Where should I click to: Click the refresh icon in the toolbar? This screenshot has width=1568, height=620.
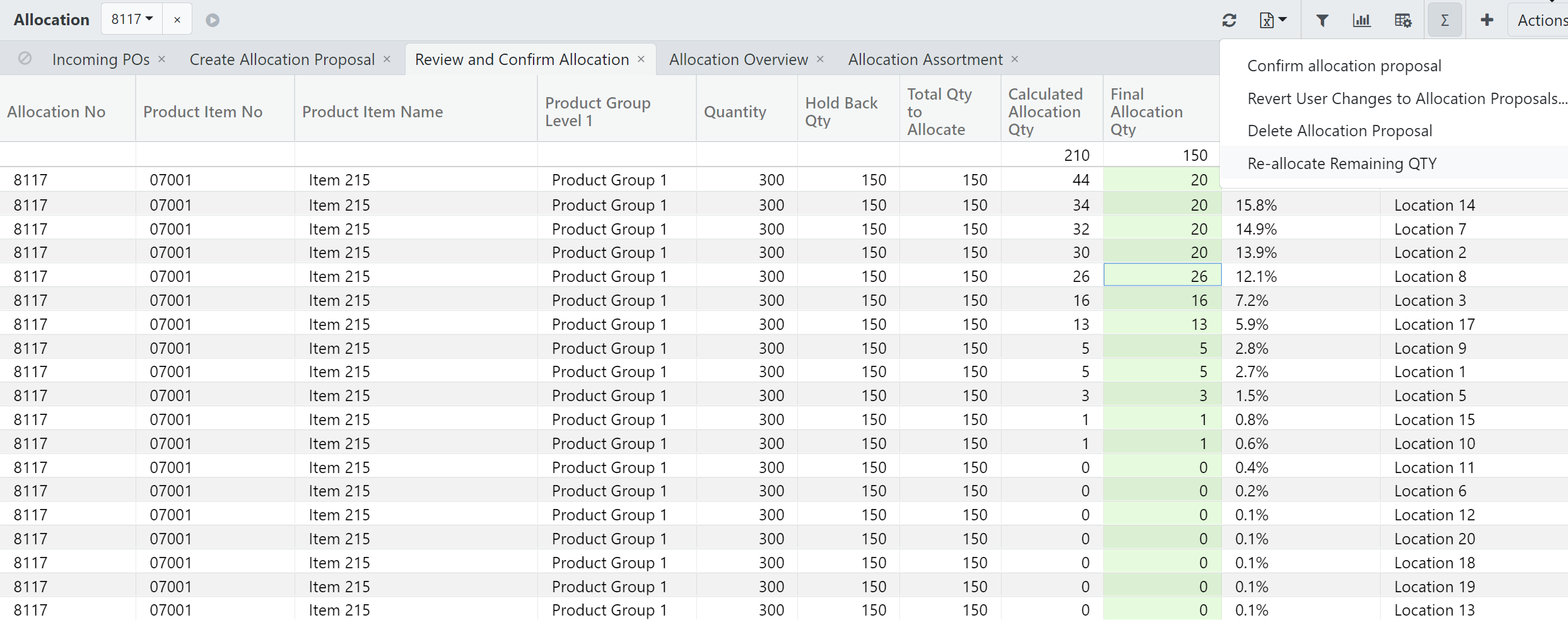click(x=1229, y=20)
